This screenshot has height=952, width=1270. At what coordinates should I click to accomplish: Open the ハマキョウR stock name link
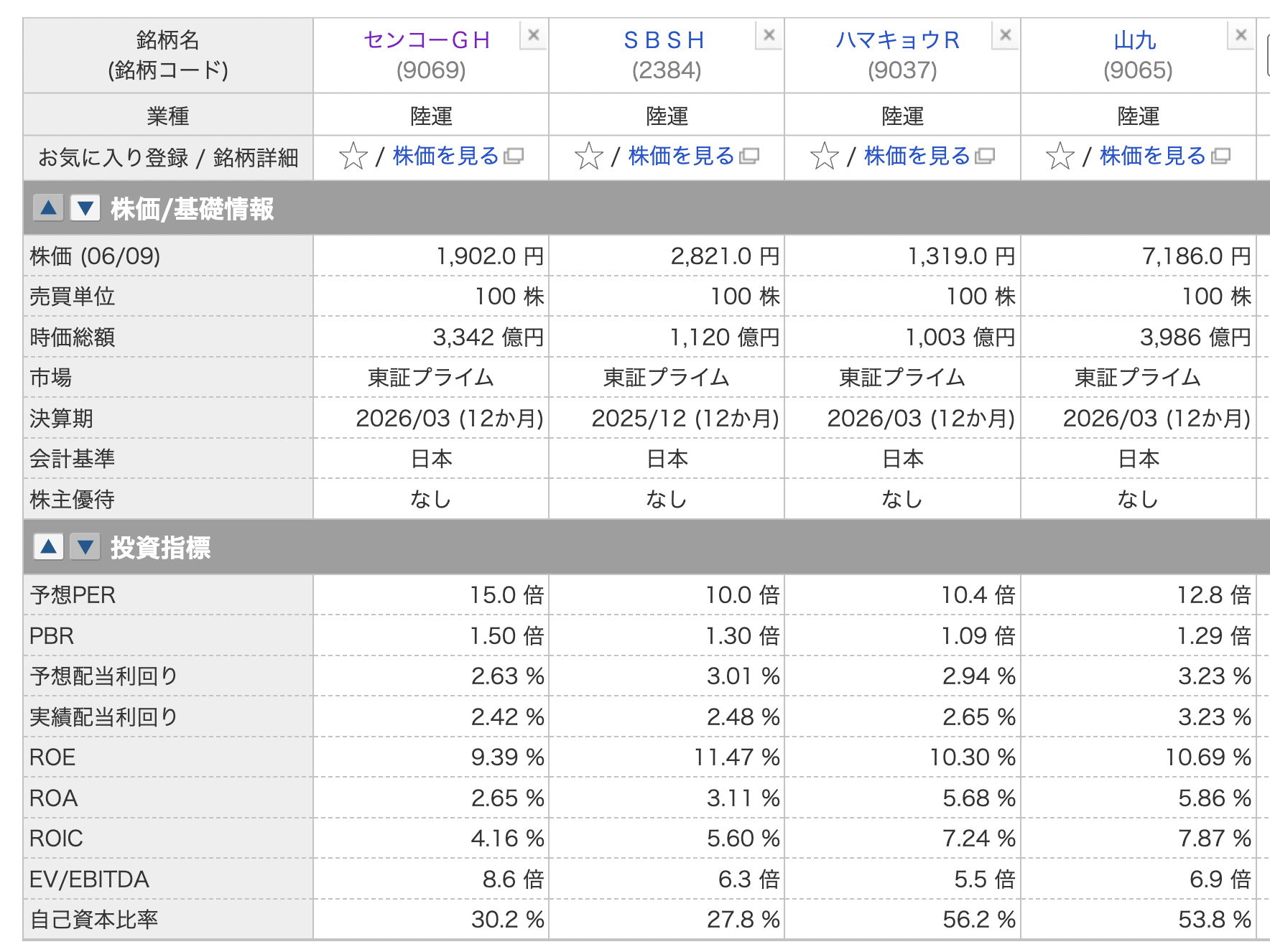pyautogui.click(x=898, y=40)
